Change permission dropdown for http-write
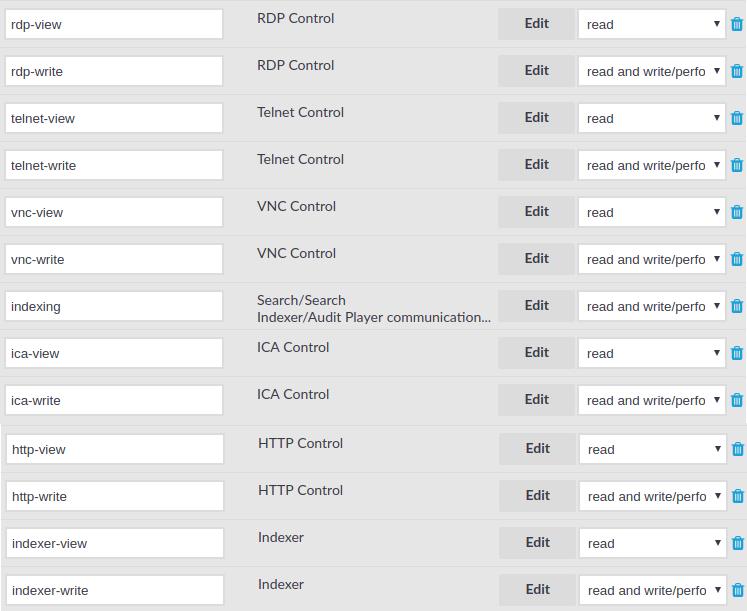The width and height of the screenshot is (747, 611). pyautogui.click(x=652, y=496)
